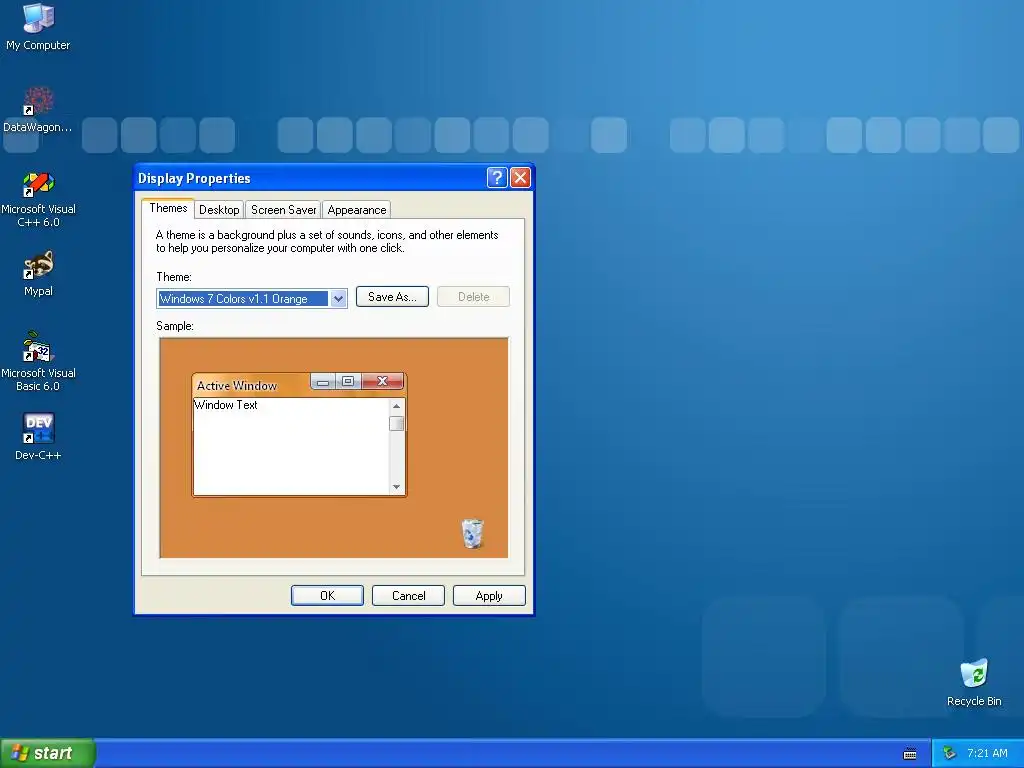Switch to the Screen Saver tab
Screen dimensions: 1024x768
tap(283, 210)
